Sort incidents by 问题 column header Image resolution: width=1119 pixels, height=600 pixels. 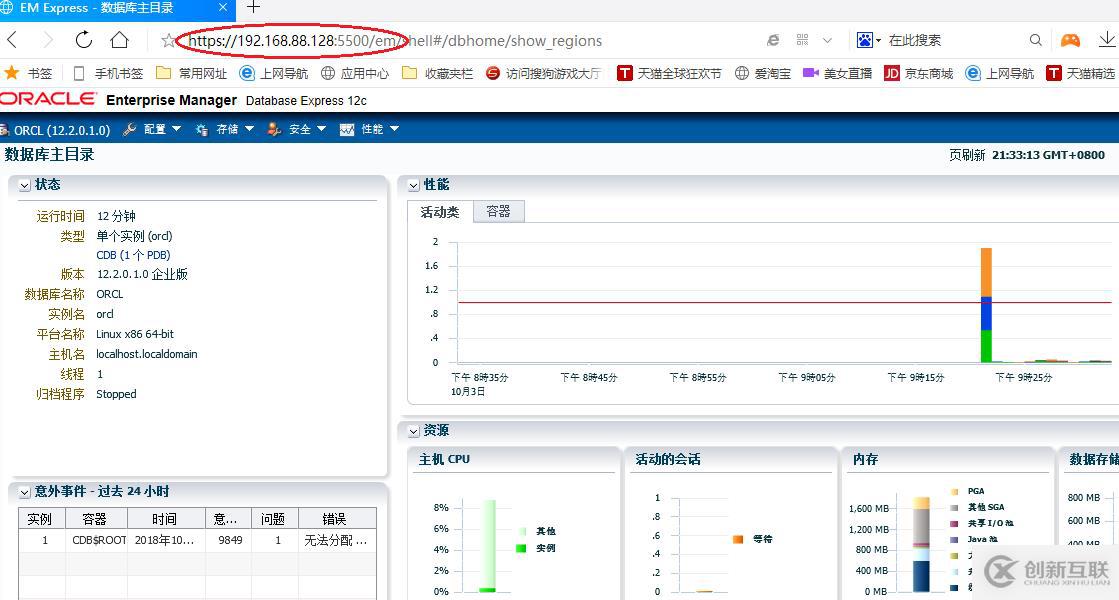(x=273, y=519)
